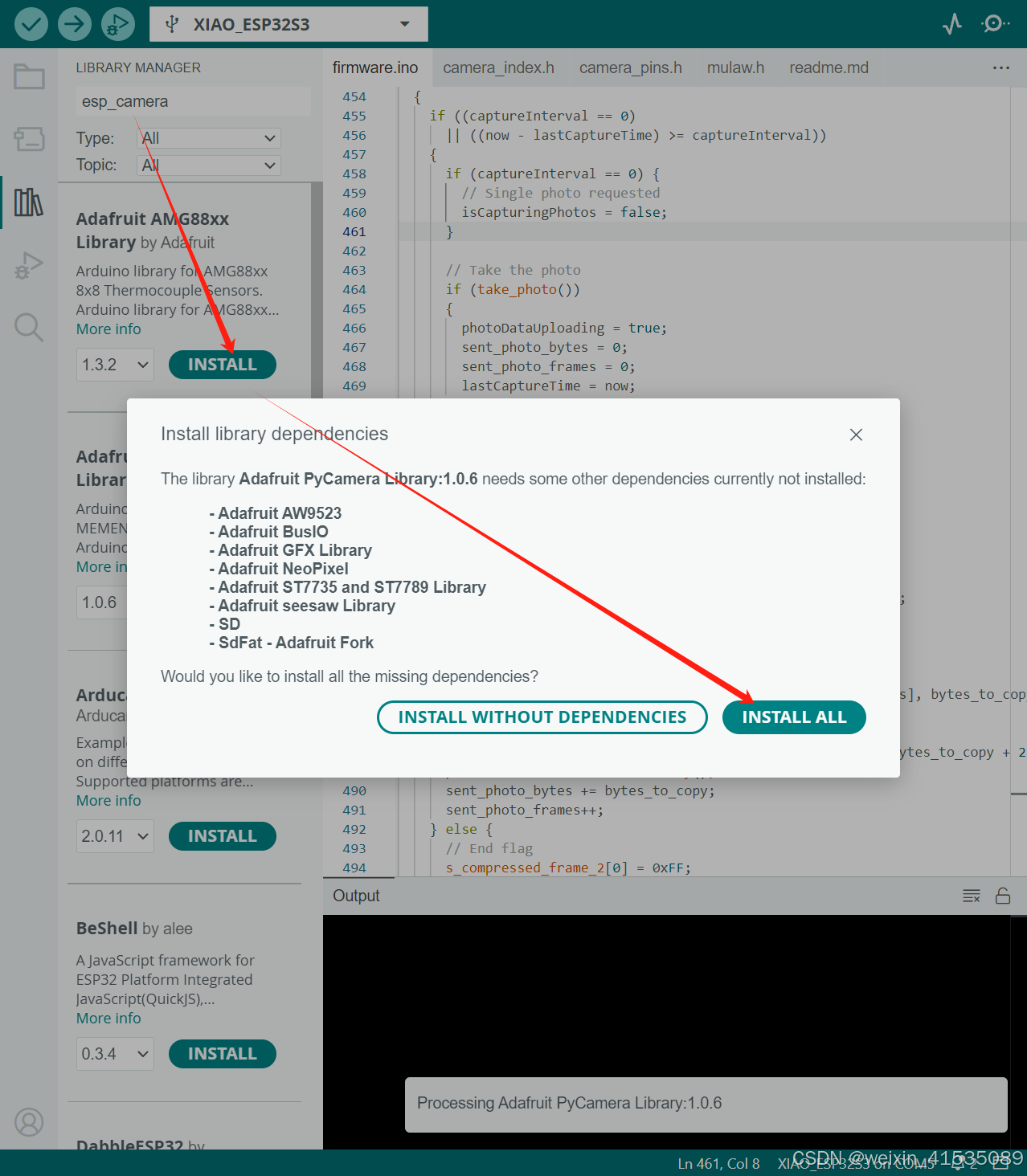
Task: Click the Upload arrow button
Action: point(74,24)
